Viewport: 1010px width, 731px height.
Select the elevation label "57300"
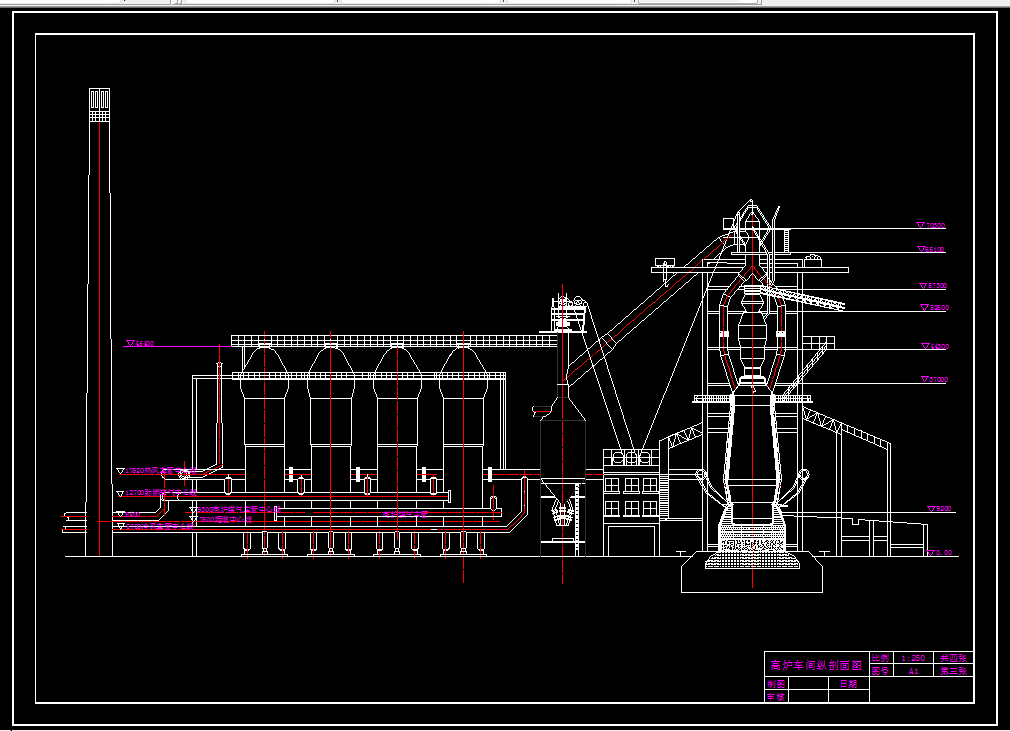[x=937, y=285]
